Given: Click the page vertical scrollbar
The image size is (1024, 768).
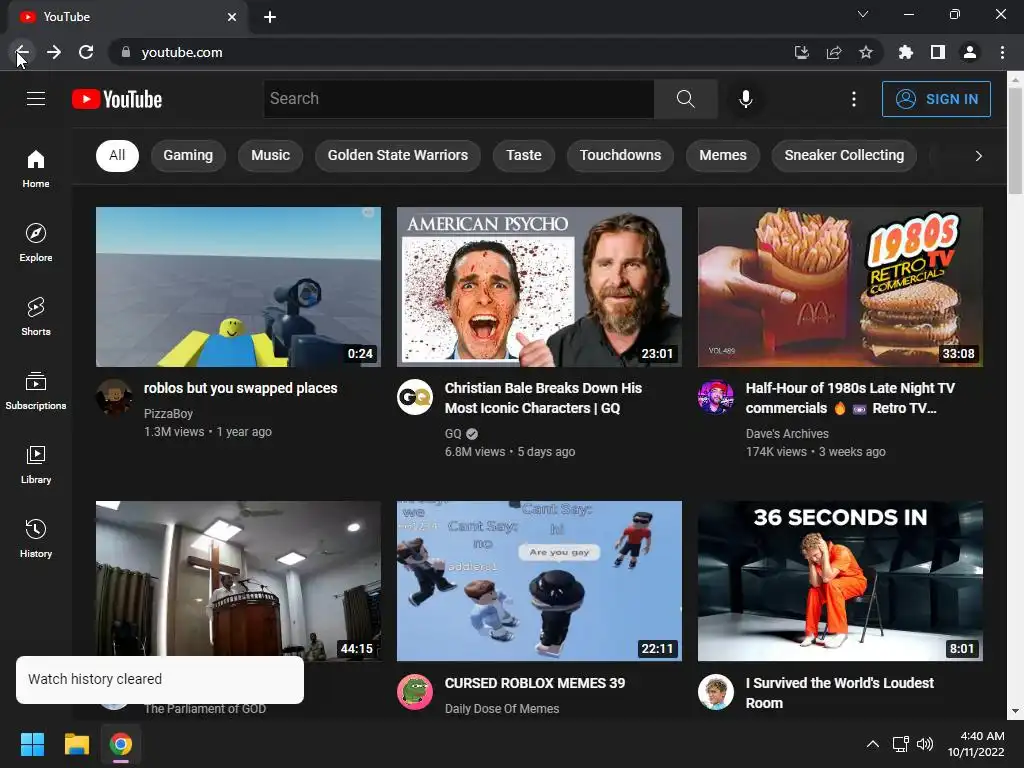Looking at the screenshot, I should click(1015, 140).
